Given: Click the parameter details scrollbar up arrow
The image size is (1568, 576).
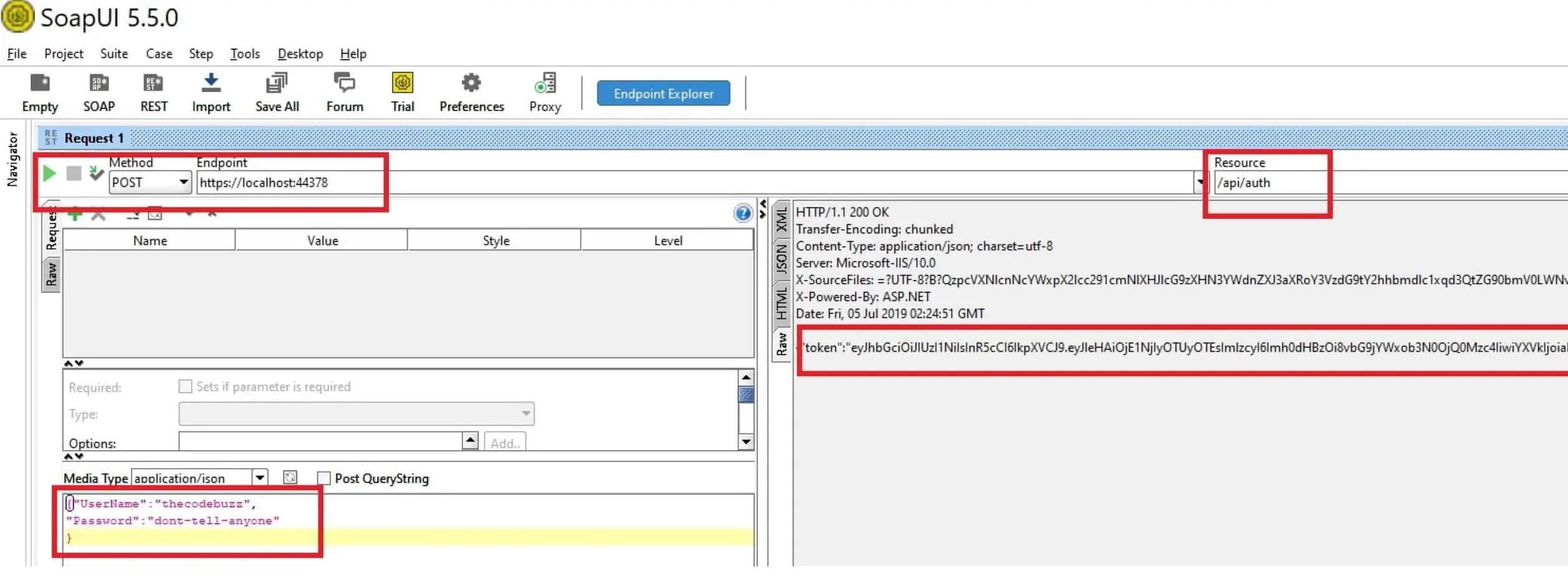Looking at the screenshot, I should (x=746, y=377).
